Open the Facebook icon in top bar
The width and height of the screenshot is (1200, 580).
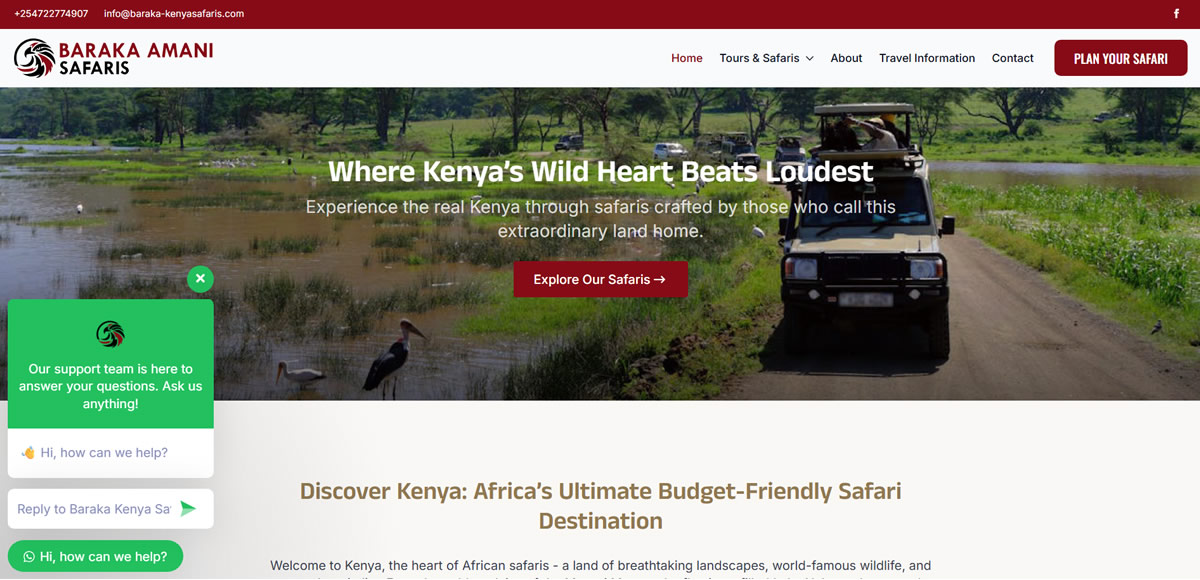[x=1175, y=14]
